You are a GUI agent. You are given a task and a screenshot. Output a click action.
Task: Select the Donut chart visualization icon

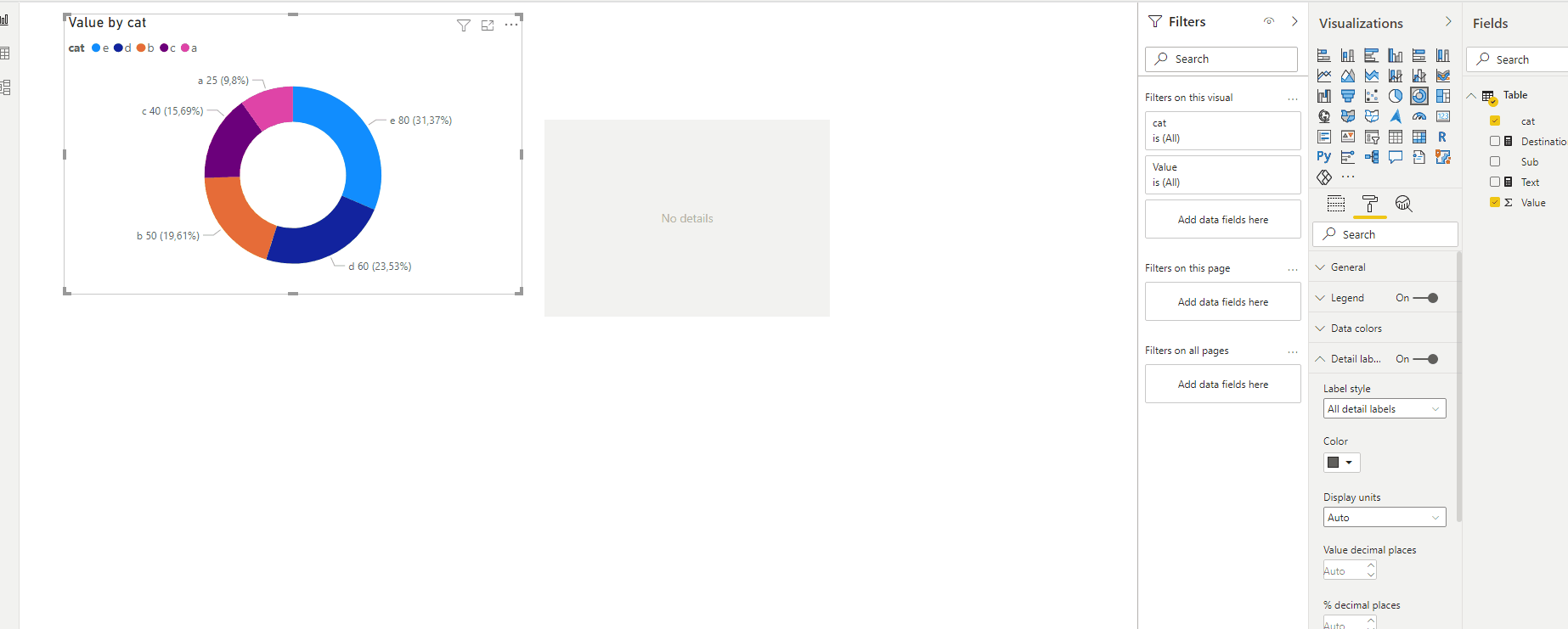point(1419,96)
